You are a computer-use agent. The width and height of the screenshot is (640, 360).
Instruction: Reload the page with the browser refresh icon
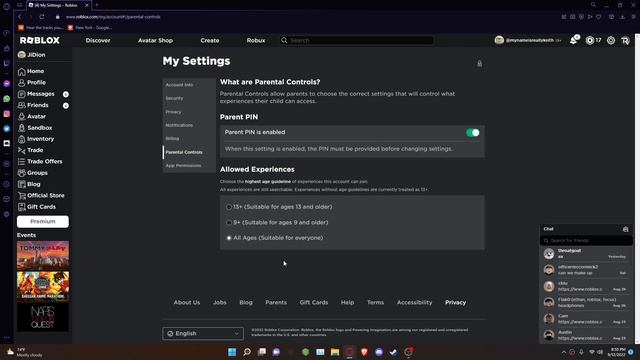pos(42,17)
